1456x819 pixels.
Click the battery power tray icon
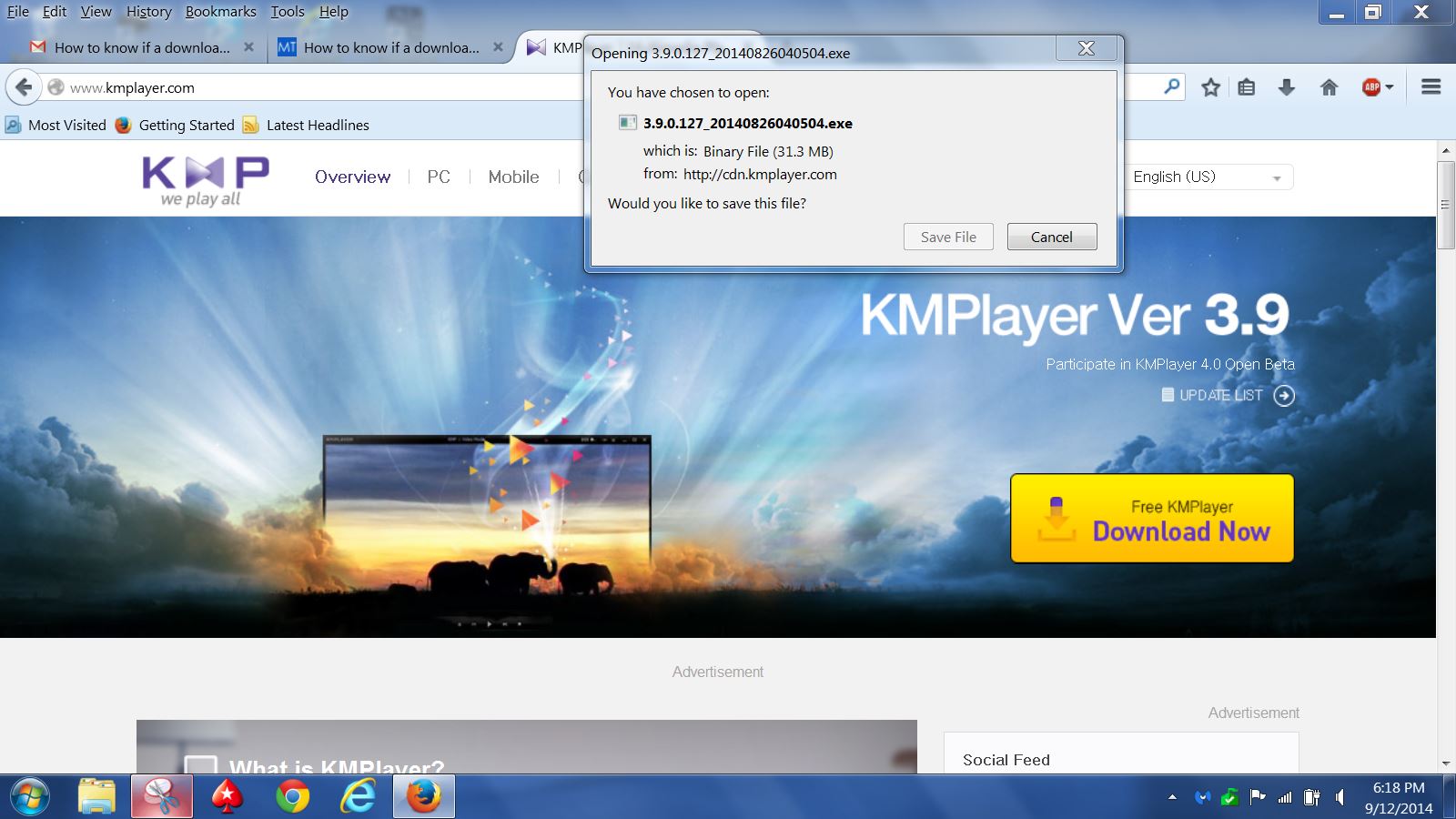[1312, 798]
